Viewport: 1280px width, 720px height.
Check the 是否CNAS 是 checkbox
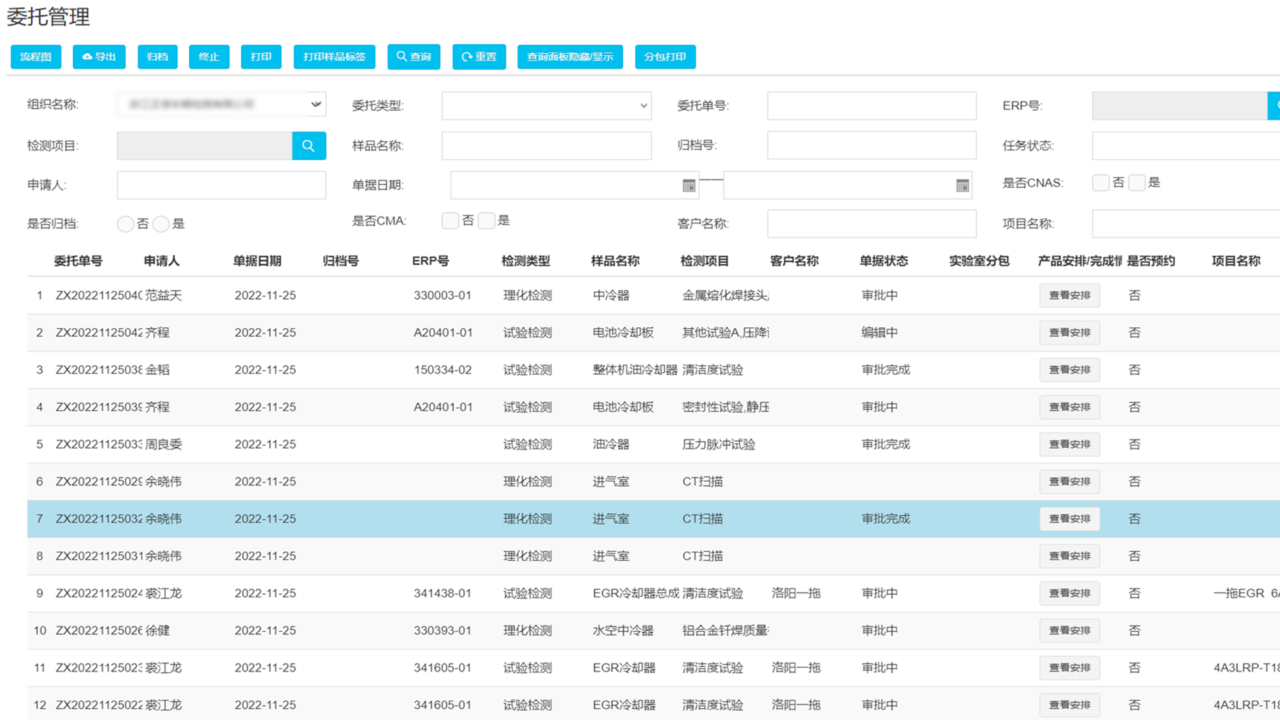pyautogui.click(x=1137, y=182)
